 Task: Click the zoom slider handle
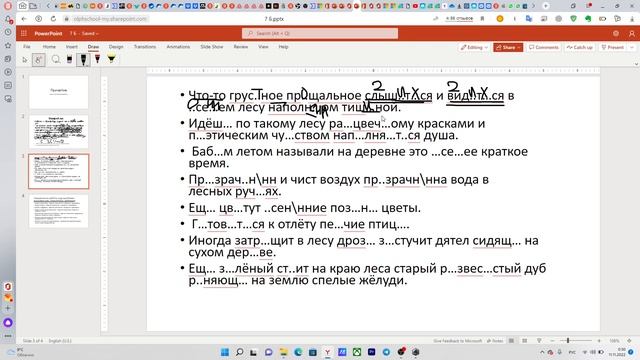568,340
